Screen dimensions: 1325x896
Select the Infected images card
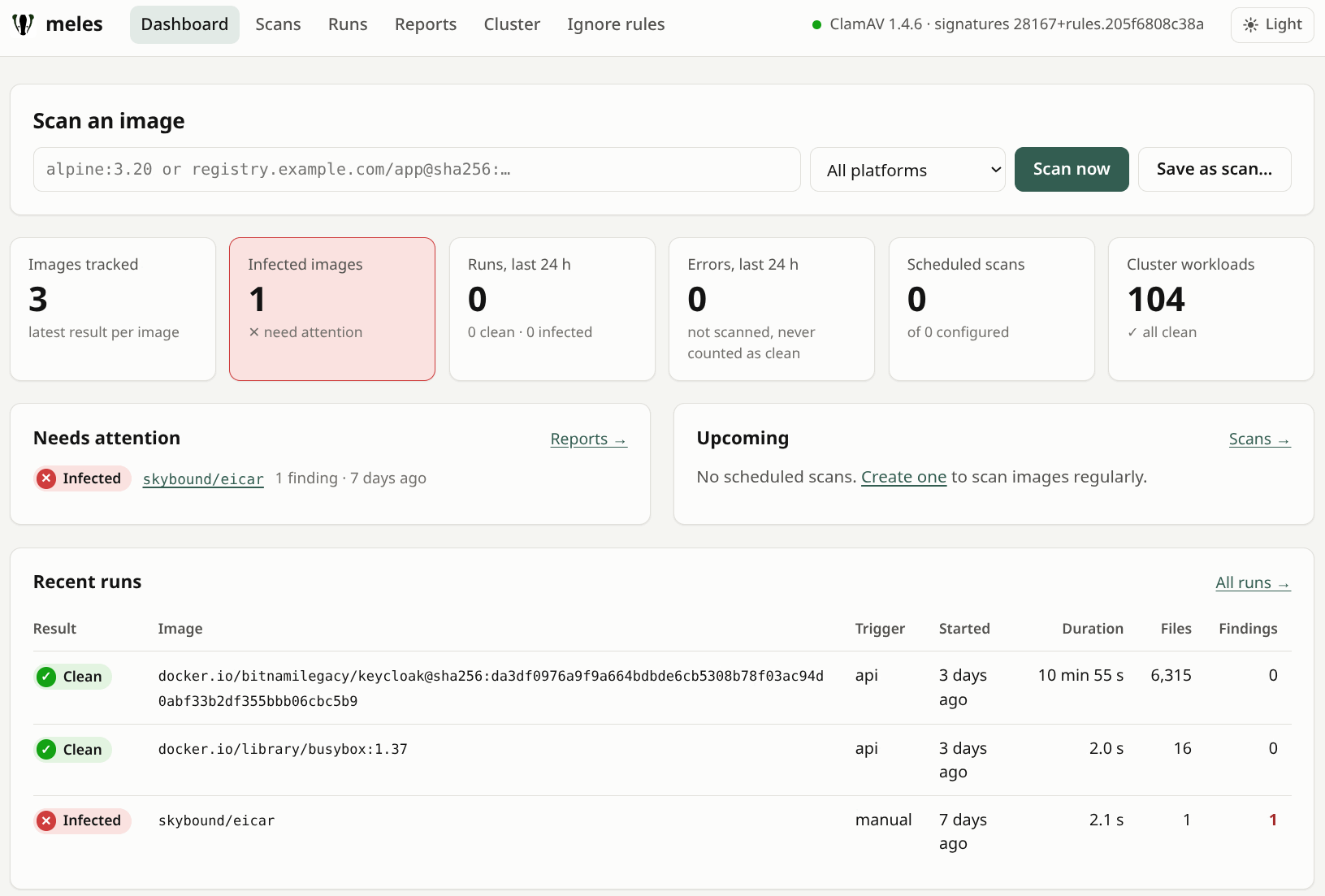[332, 309]
